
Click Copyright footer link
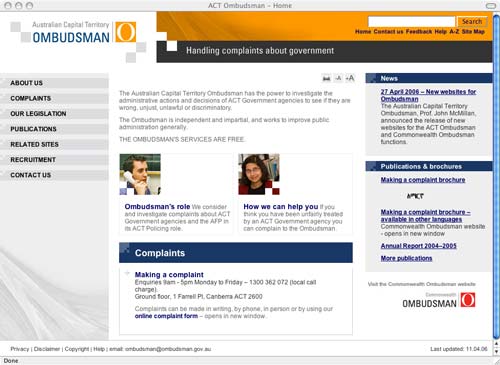click(77, 349)
